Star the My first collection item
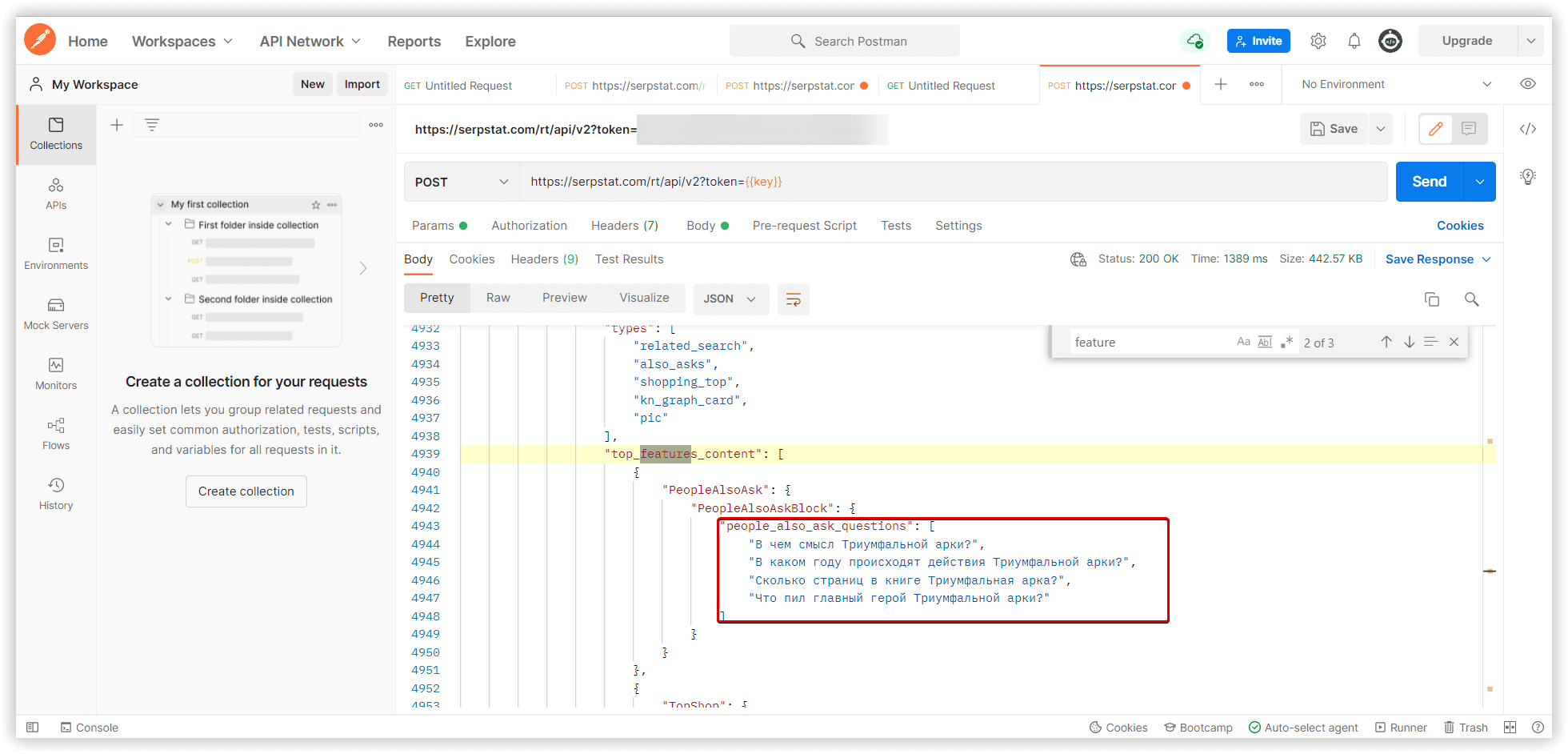Image resolution: width=1568 pixels, height=754 pixels. click(316, 205)
